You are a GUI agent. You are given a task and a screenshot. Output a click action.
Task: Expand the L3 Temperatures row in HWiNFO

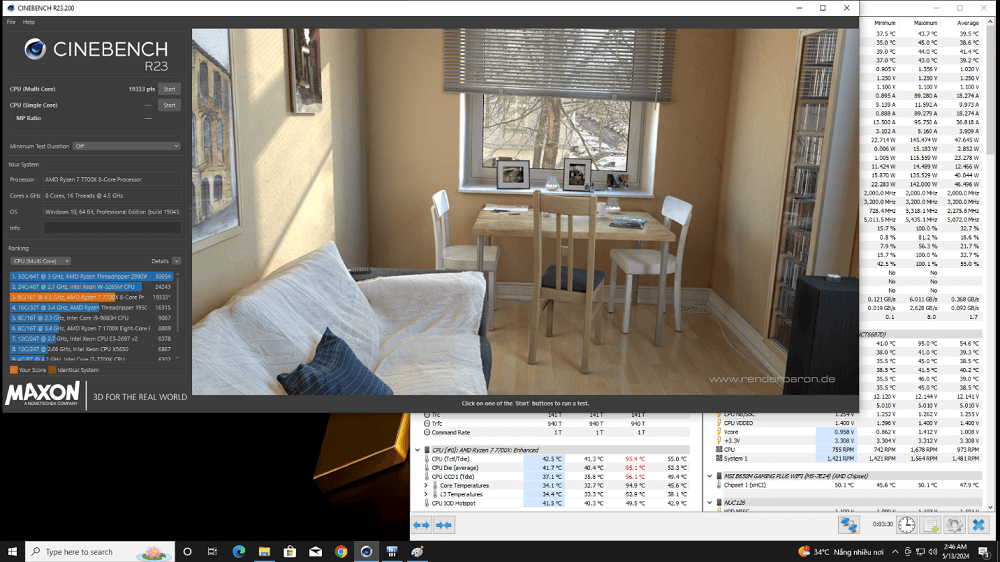coord(426,494)
